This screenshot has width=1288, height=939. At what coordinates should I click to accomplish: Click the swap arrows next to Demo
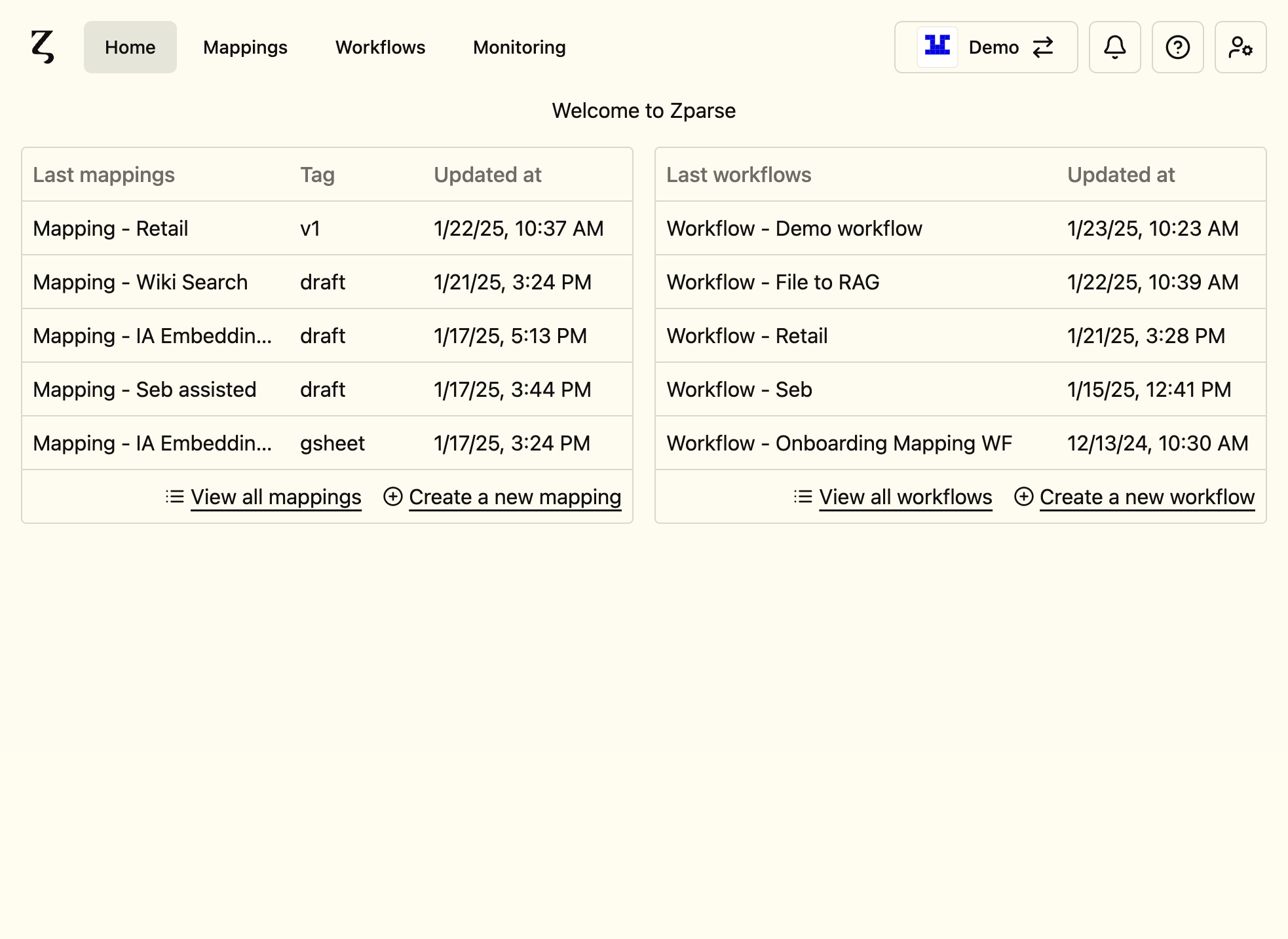tap(1043, 47)
